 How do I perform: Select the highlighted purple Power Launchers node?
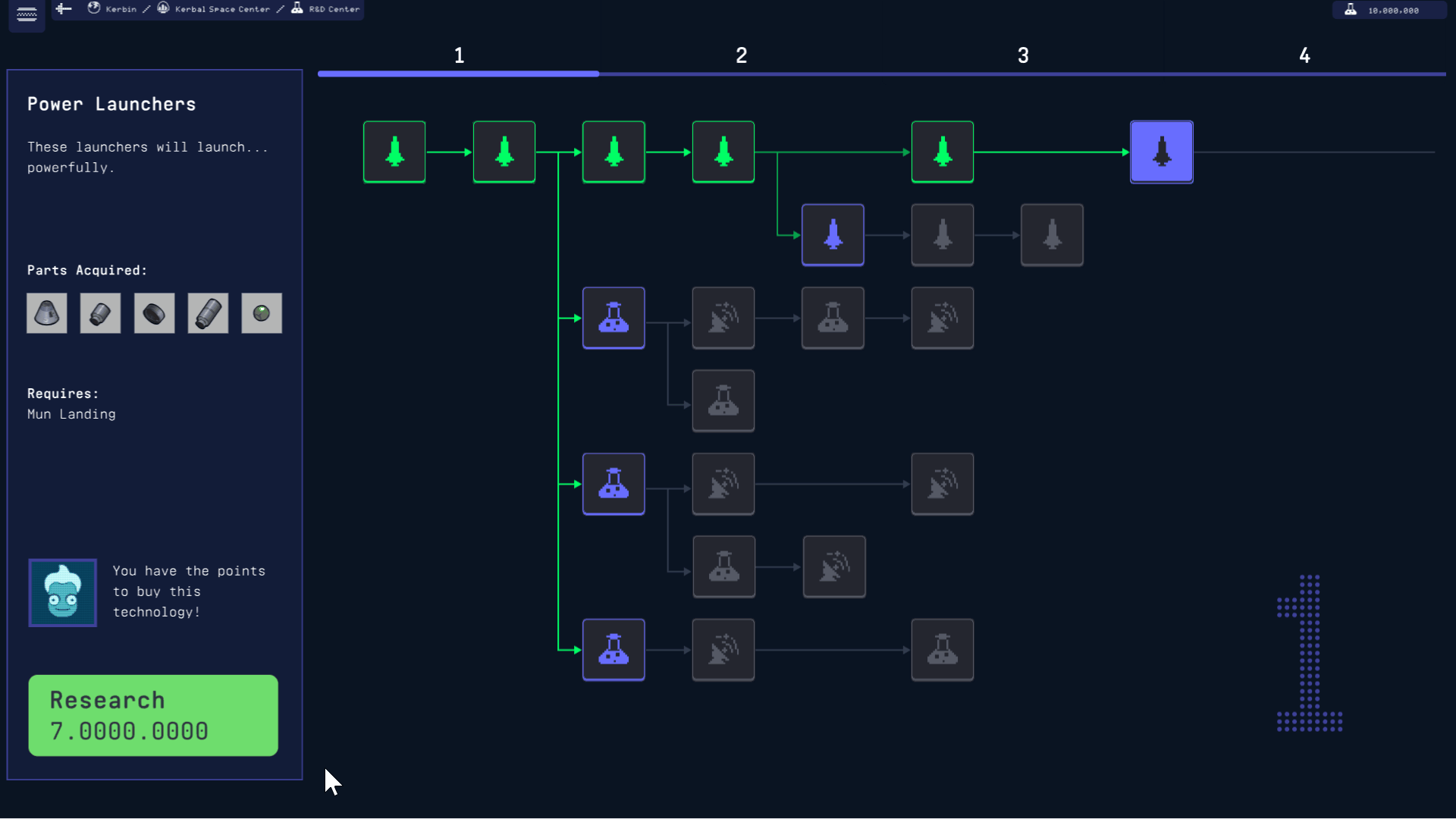[x=1162, y=152]
